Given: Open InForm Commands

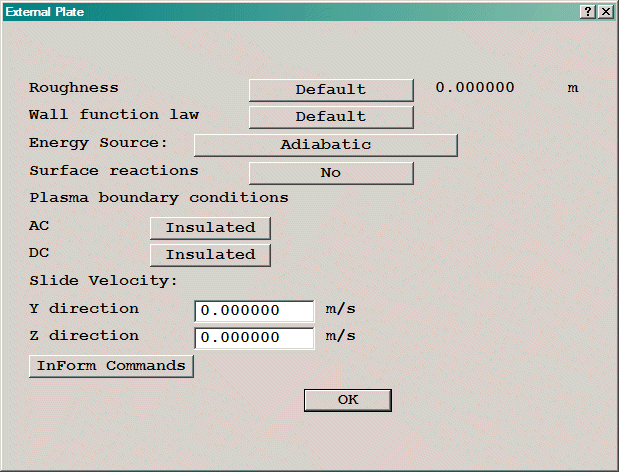Looking at the screenshot, I should [111, 366].
